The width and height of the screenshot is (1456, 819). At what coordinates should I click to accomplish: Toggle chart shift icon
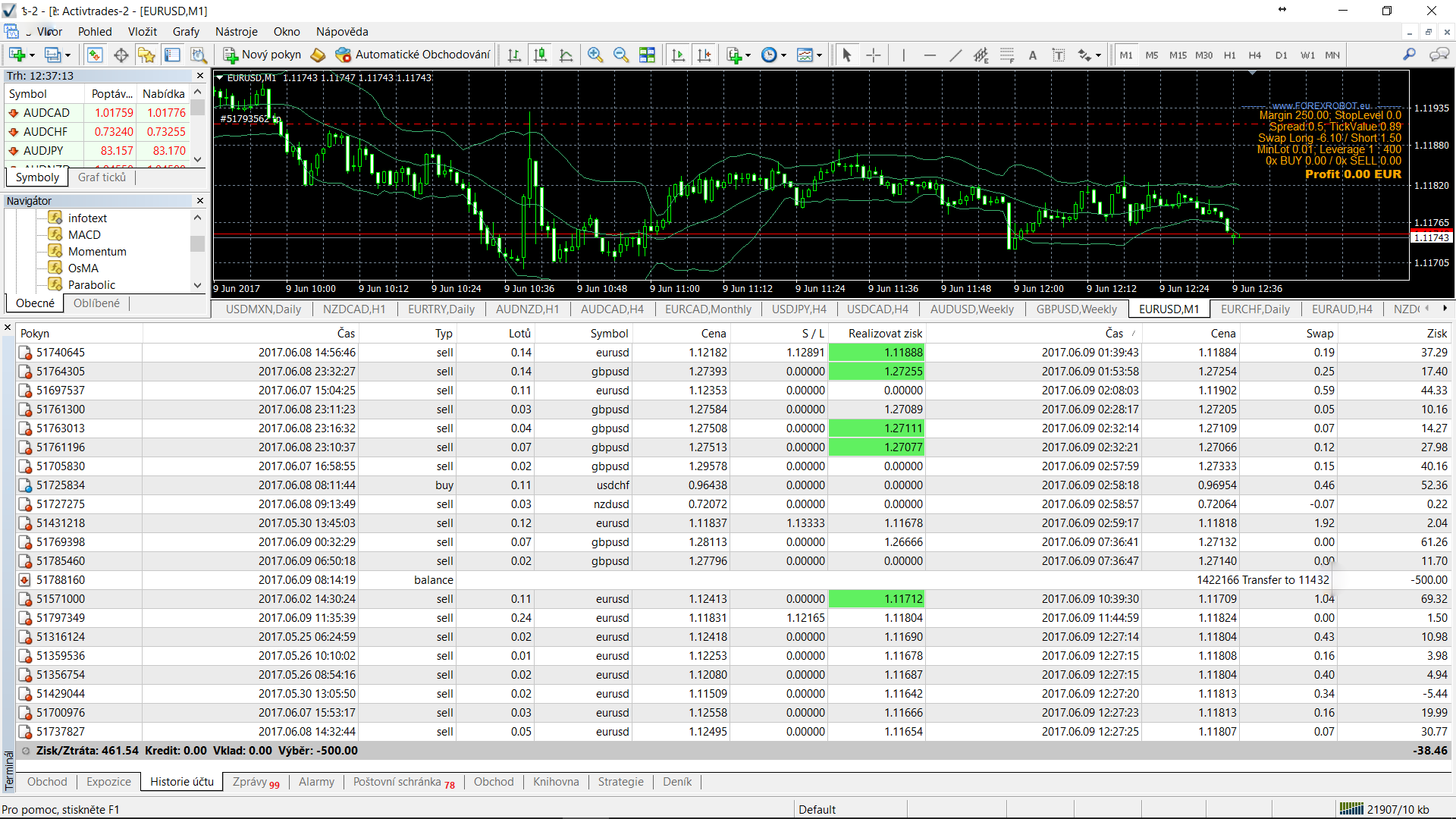coord(704,55)
